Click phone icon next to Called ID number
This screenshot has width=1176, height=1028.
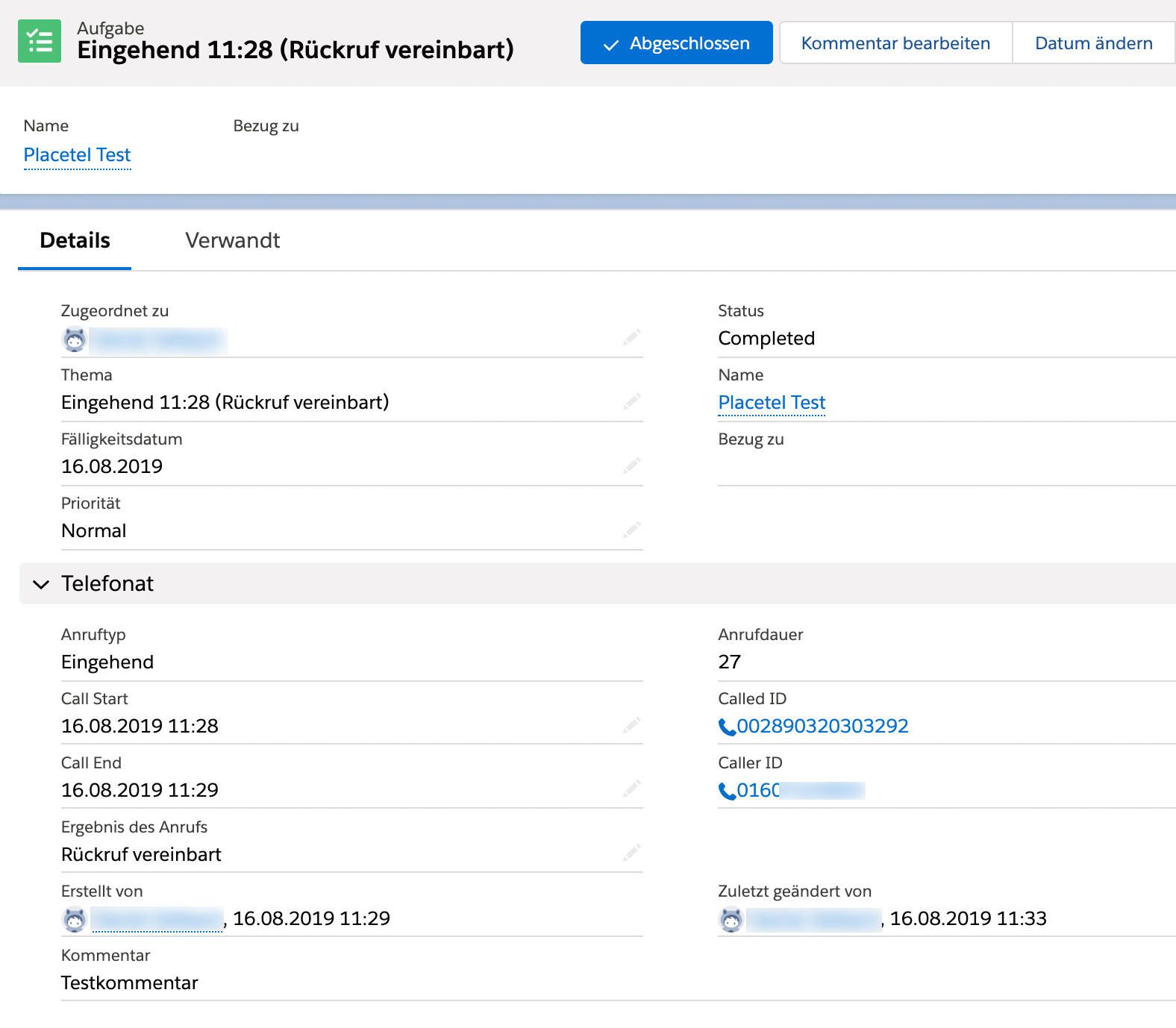tap(727, 727)
